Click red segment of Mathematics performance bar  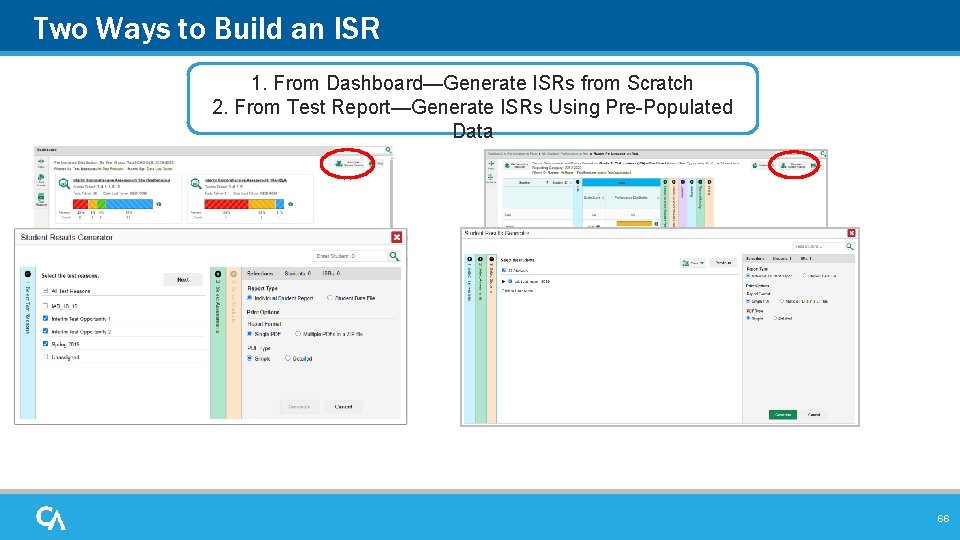(80, 204)
